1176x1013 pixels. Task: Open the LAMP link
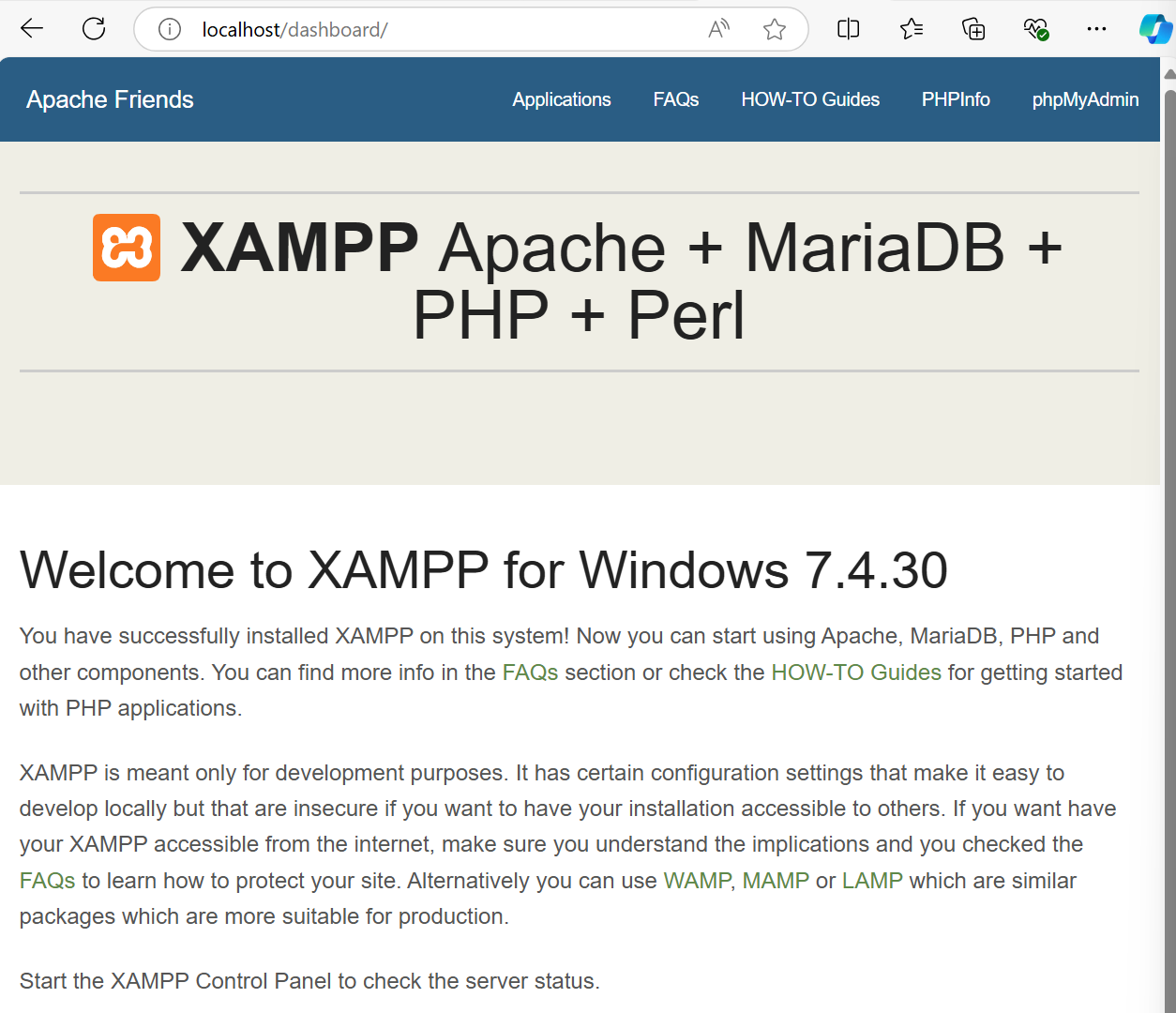point(872,881)
